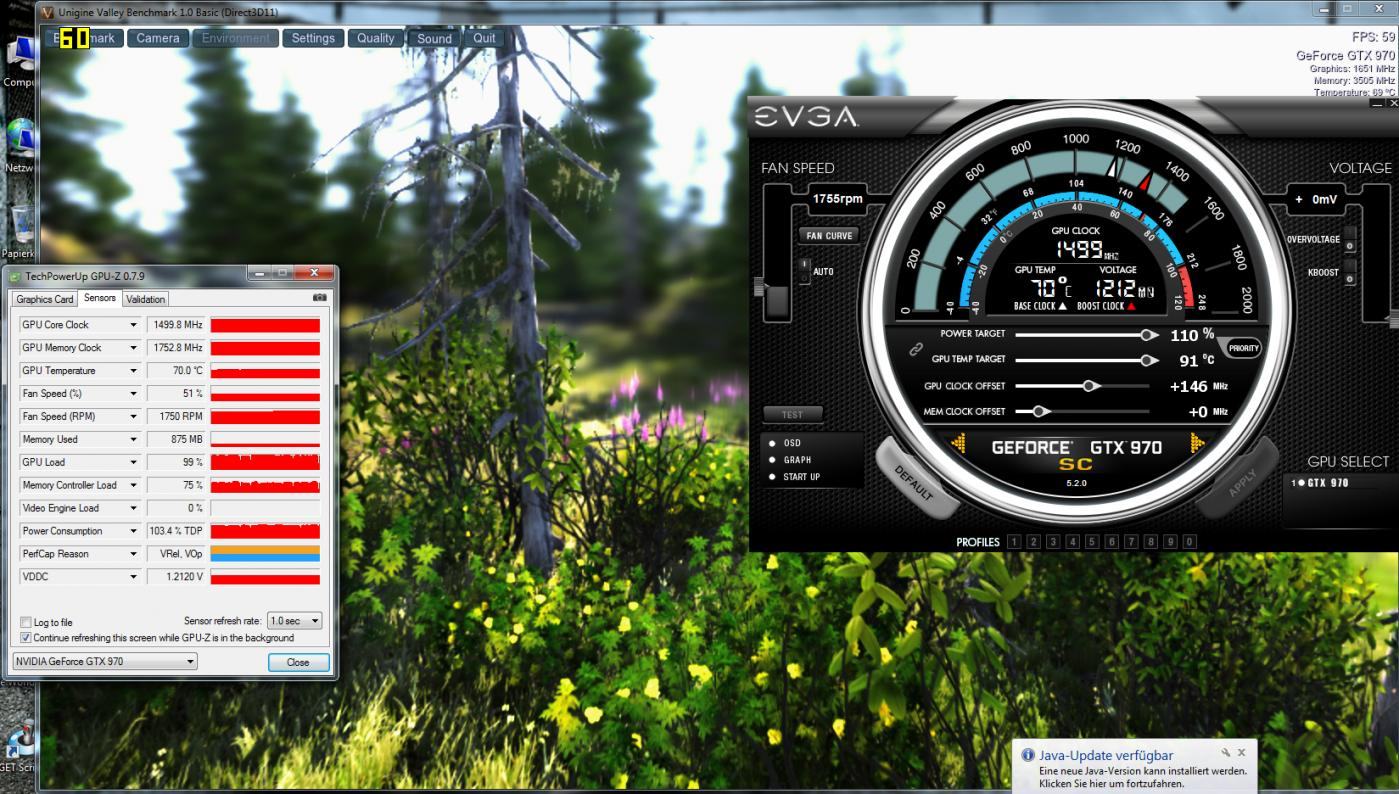Image resolution: width=1399 pixels, height=794 pixels.
Task: Select EVGA profile slot 9
Action: [1170, 542]
